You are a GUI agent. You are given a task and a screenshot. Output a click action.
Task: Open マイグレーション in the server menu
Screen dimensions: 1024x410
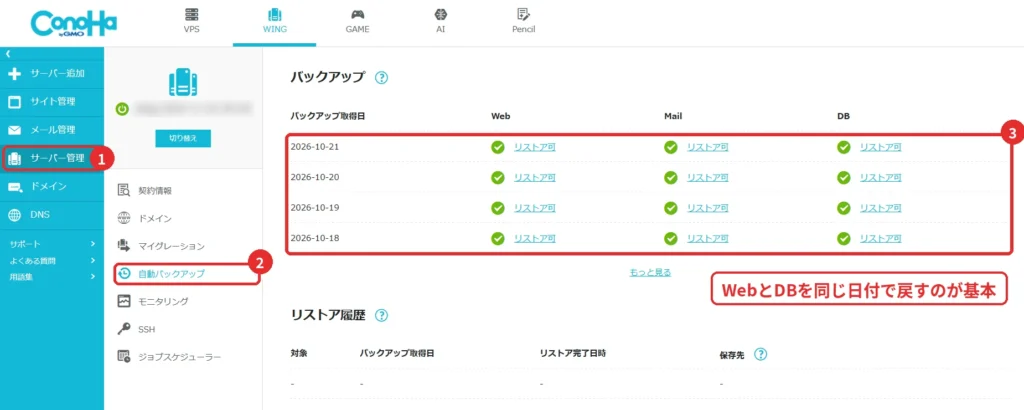[x=172, y=246]
